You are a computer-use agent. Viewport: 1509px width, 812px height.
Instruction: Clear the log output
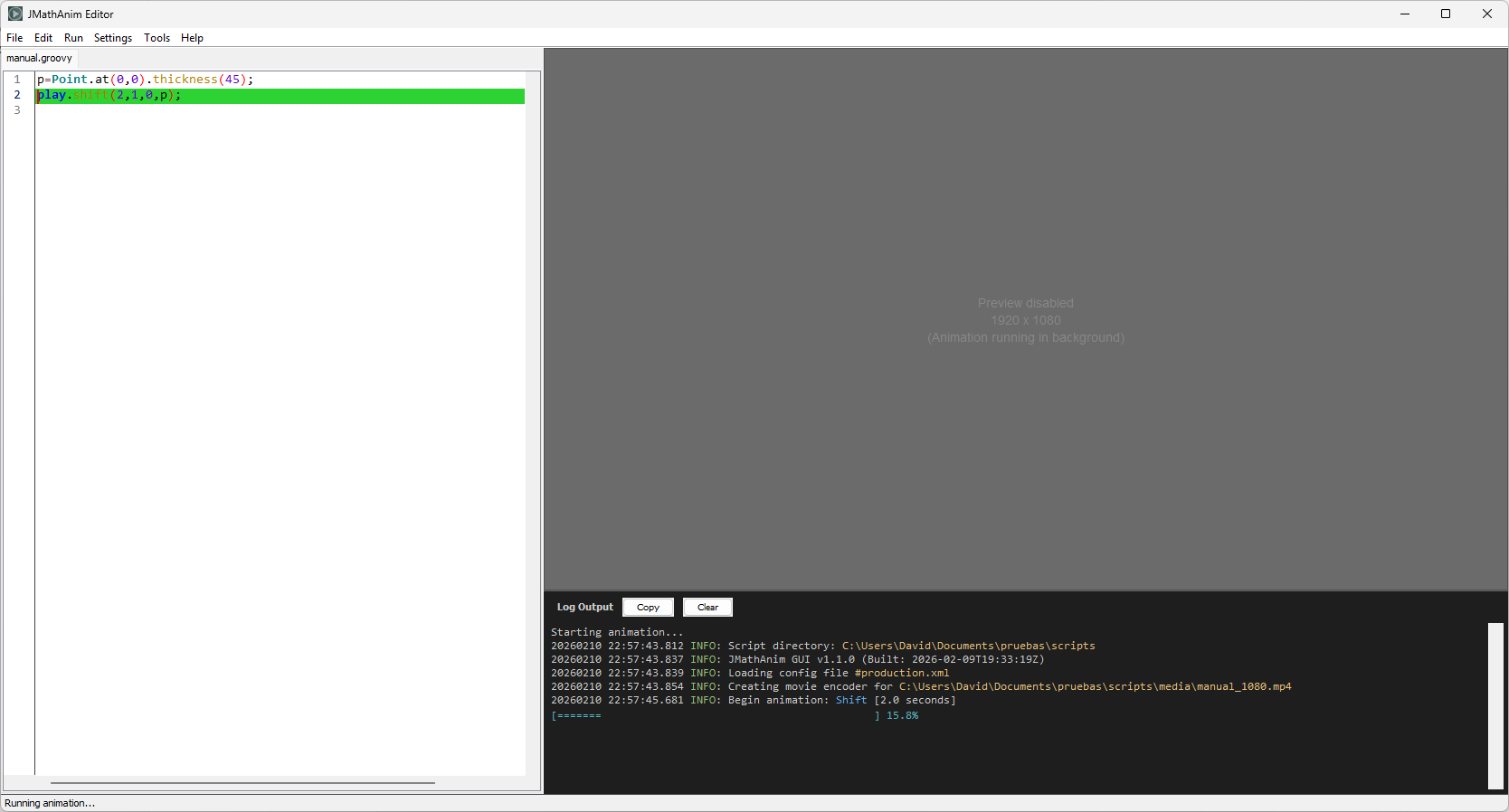(707, 608)
